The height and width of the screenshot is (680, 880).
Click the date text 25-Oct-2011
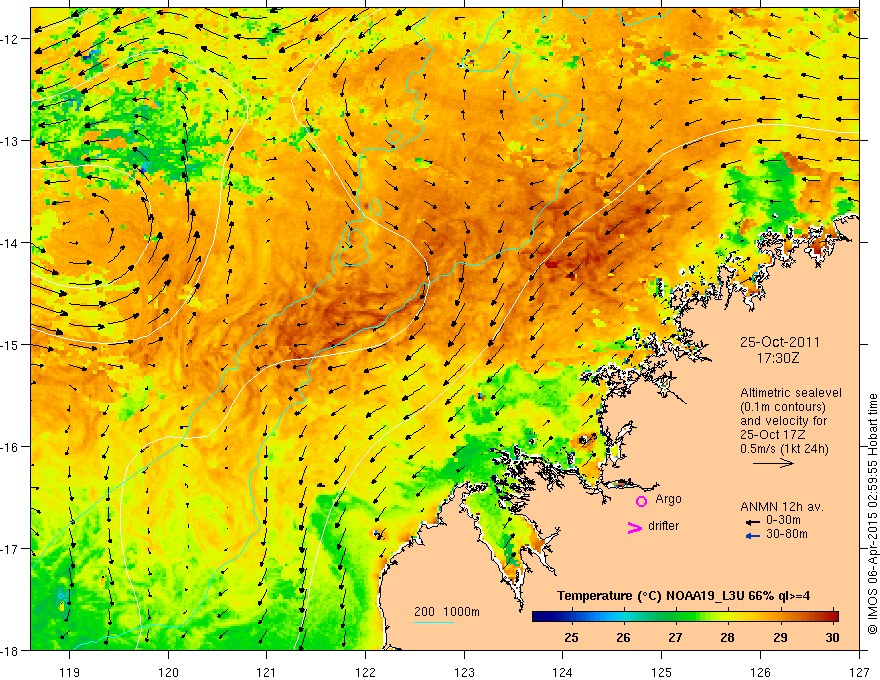click(780, 342)
